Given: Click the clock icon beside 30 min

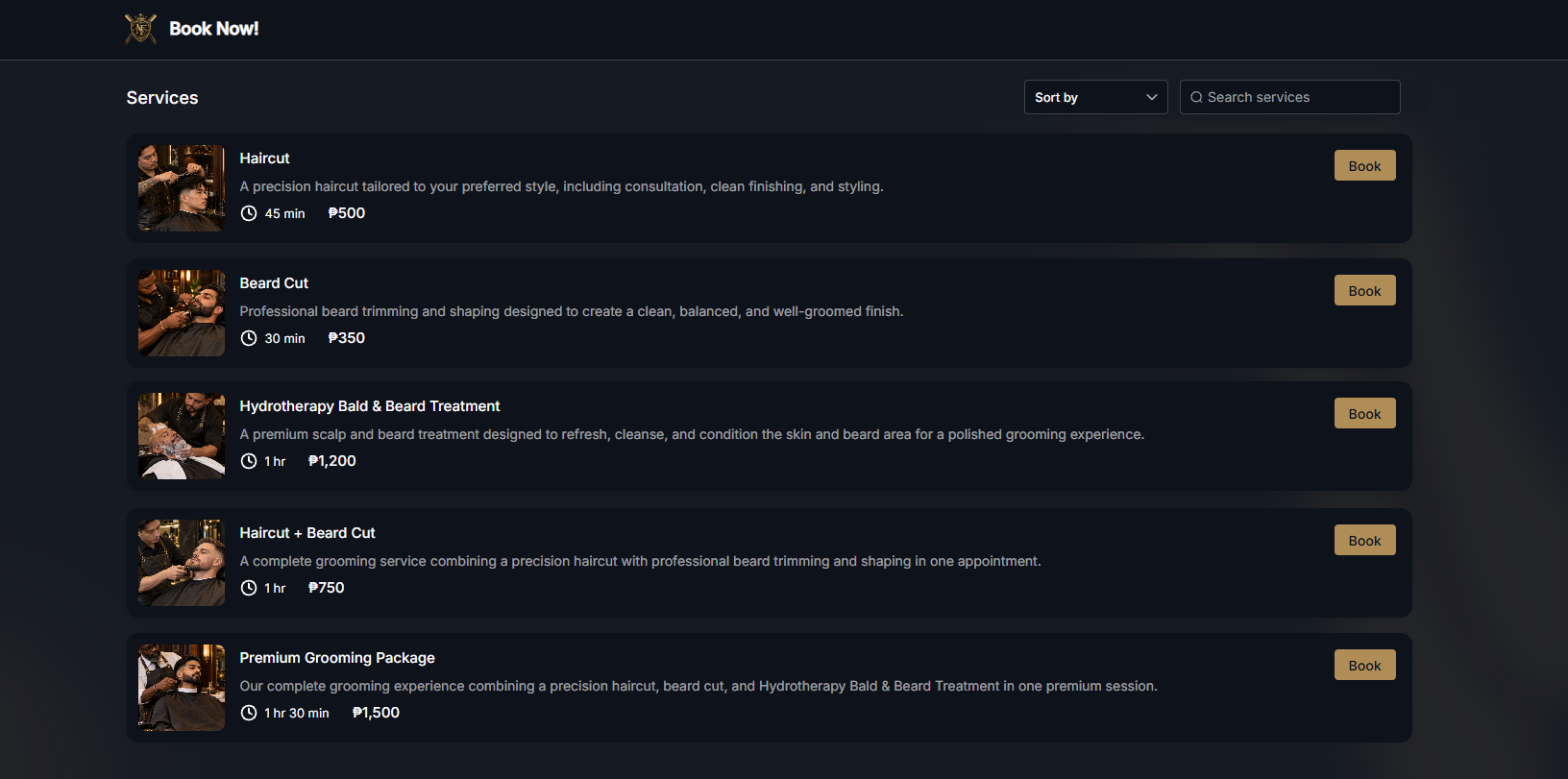Looking at the screenshot, I should [249, 338].
